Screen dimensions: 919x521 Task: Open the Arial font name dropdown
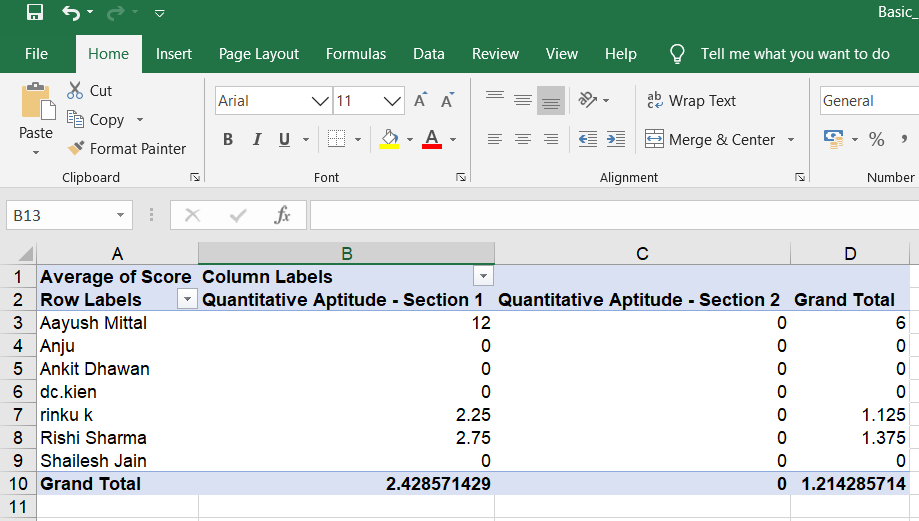click(x=319, y=101)
